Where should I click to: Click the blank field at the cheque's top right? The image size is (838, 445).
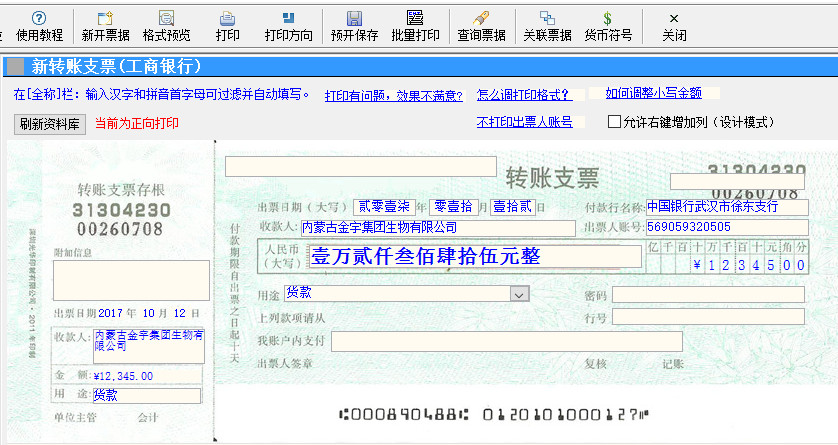click(x=738, y=182)
